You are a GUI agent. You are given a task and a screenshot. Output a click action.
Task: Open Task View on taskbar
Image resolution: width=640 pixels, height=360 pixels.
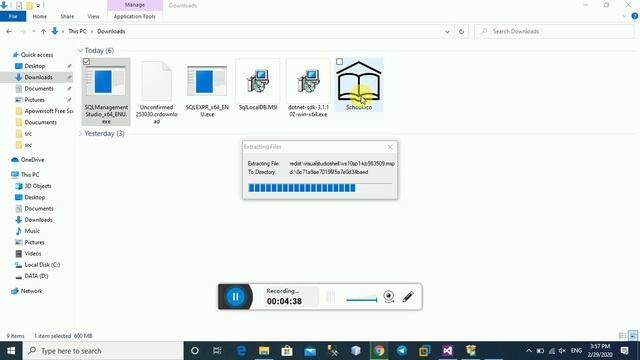(217, 351)
